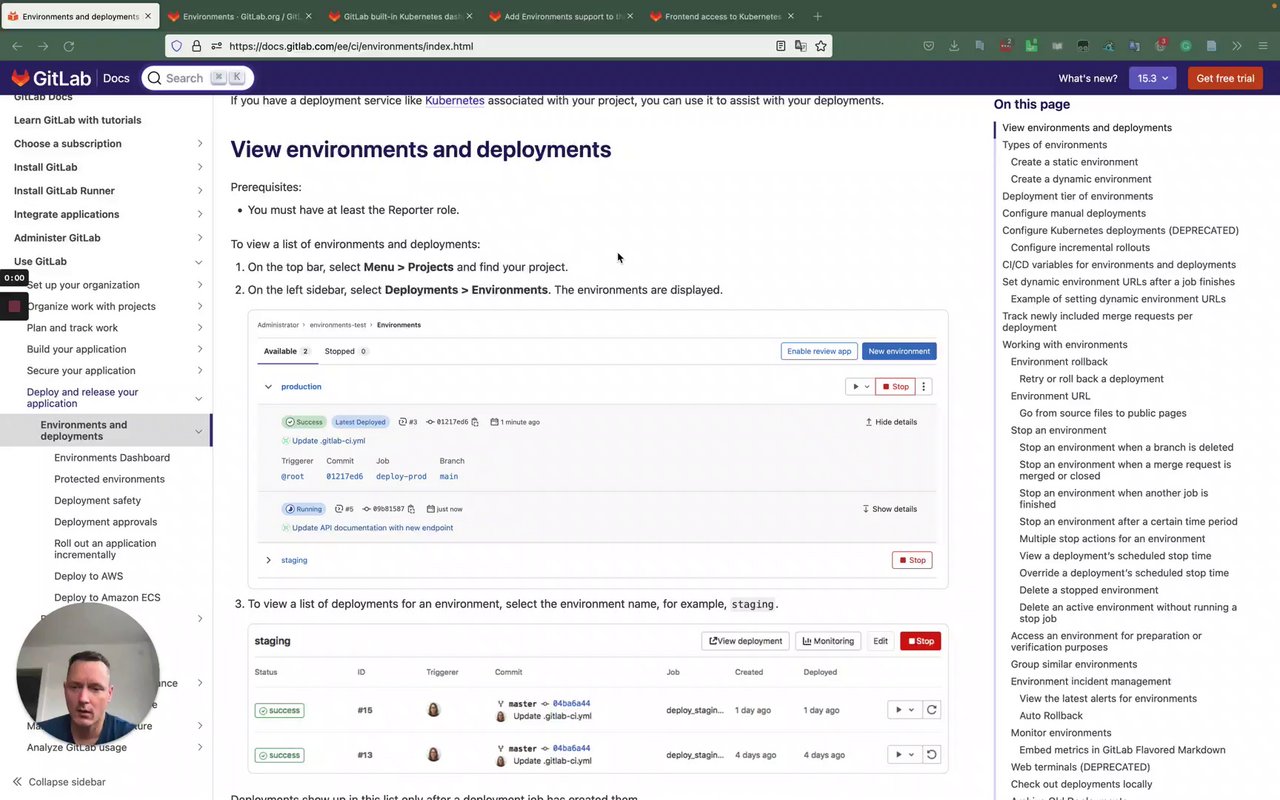Collapse the production environment row
This screenshot has width=1280, height=800.
pyautogui.click(x=268, y=386)
